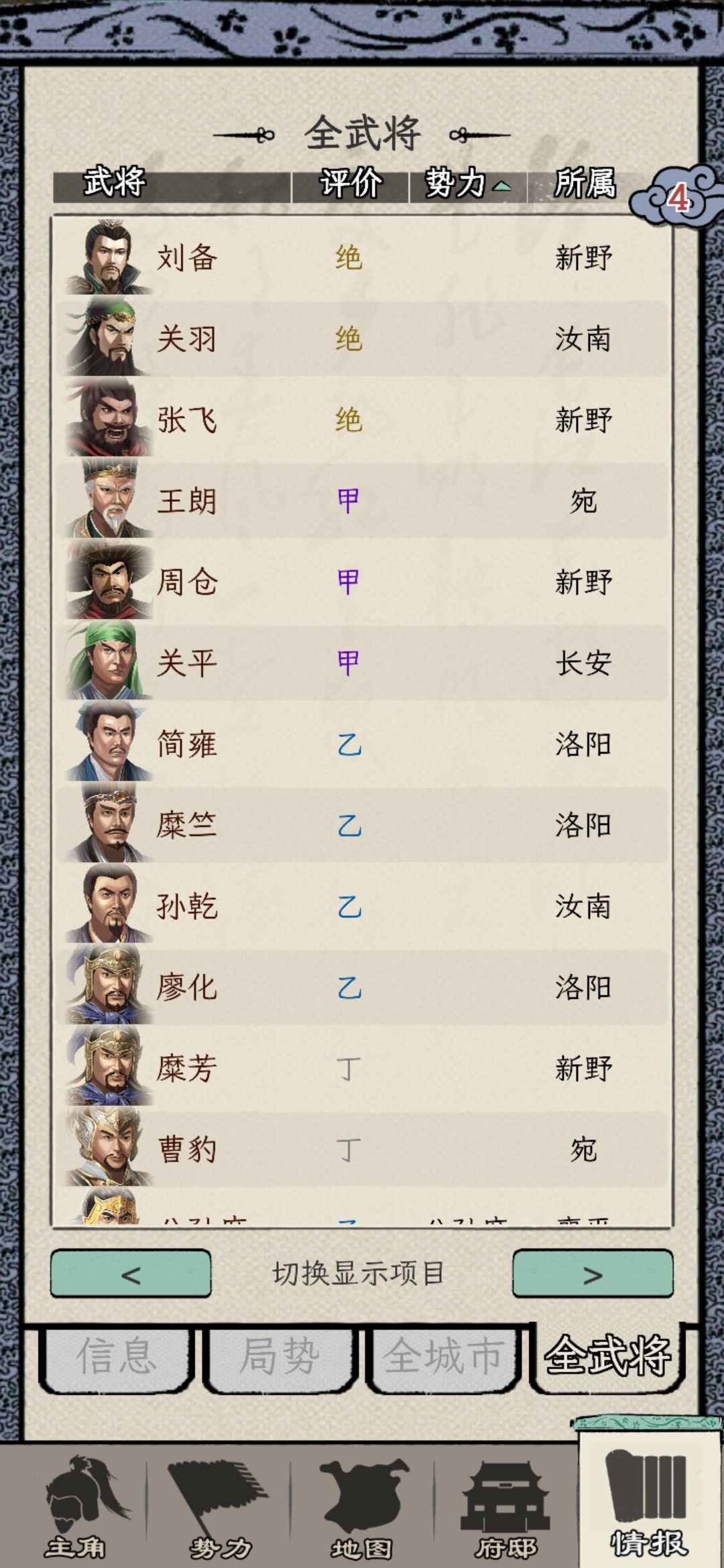Tap the cloud notification badge showing 4

point(676,197)
